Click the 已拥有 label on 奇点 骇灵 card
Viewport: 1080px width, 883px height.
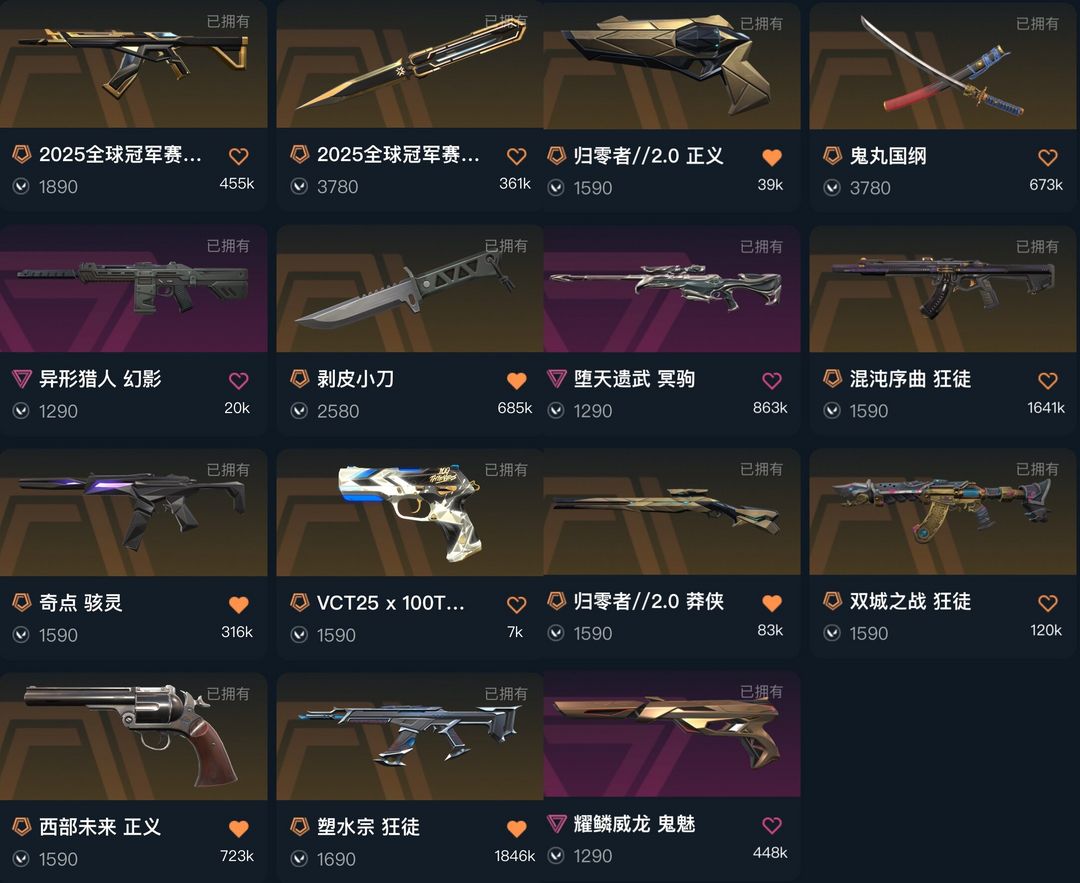coord(228,470)
